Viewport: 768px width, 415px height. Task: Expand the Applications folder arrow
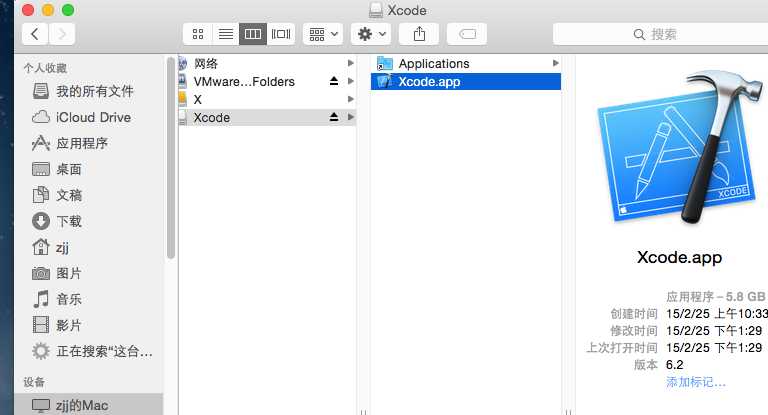tap(555, 63)
